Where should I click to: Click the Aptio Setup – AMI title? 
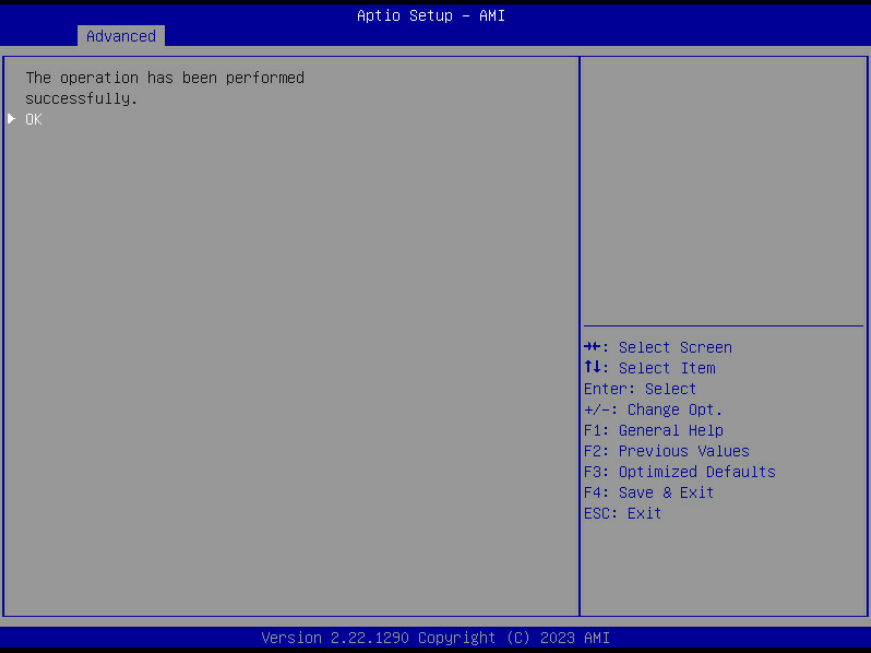(431, 16)
